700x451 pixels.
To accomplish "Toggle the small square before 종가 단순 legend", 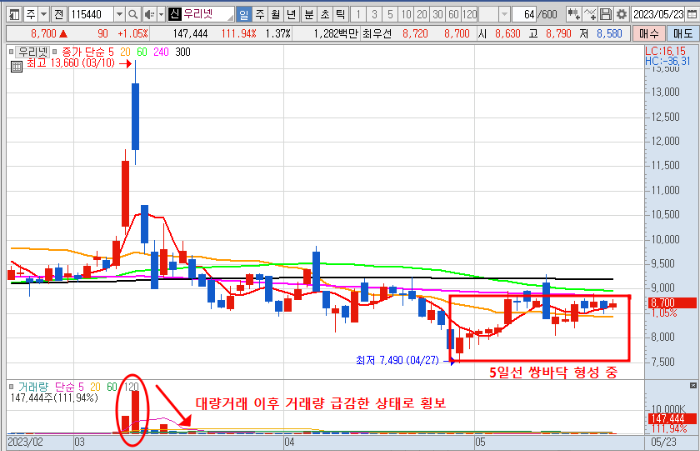I will coord(55,52).
